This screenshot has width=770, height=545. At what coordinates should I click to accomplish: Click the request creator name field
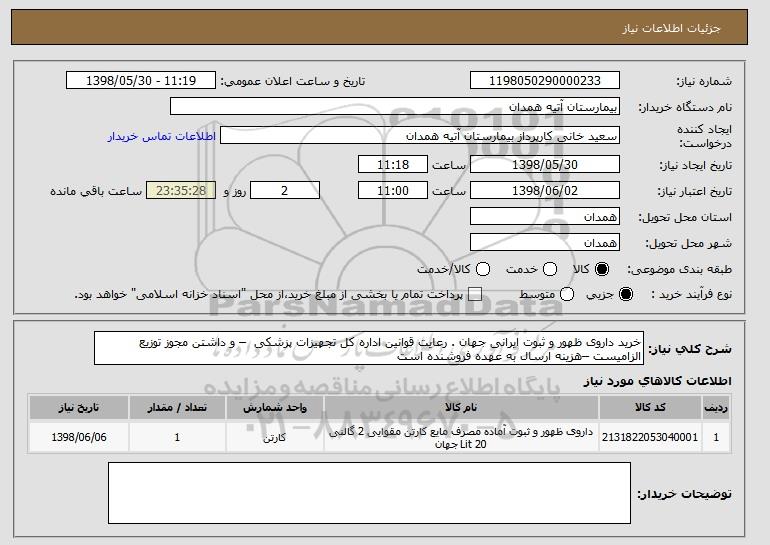point(420,136)
